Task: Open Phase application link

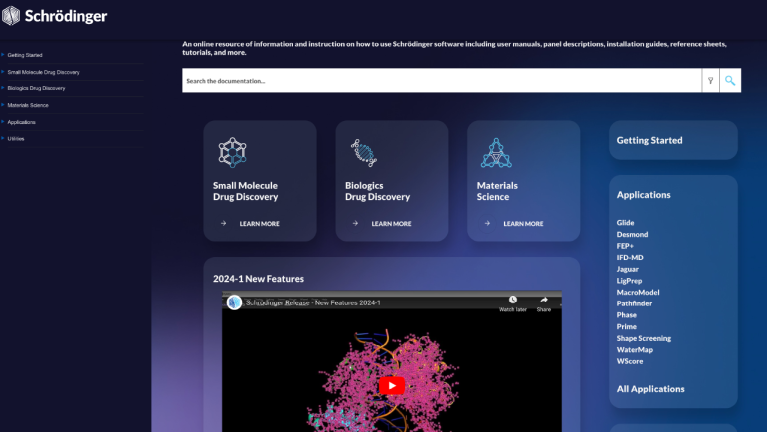Action: 626,315
